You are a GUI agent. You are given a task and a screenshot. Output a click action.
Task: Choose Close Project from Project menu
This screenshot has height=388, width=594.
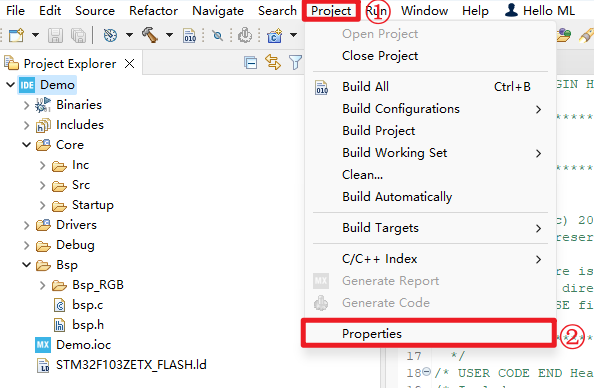pos(430,56)
